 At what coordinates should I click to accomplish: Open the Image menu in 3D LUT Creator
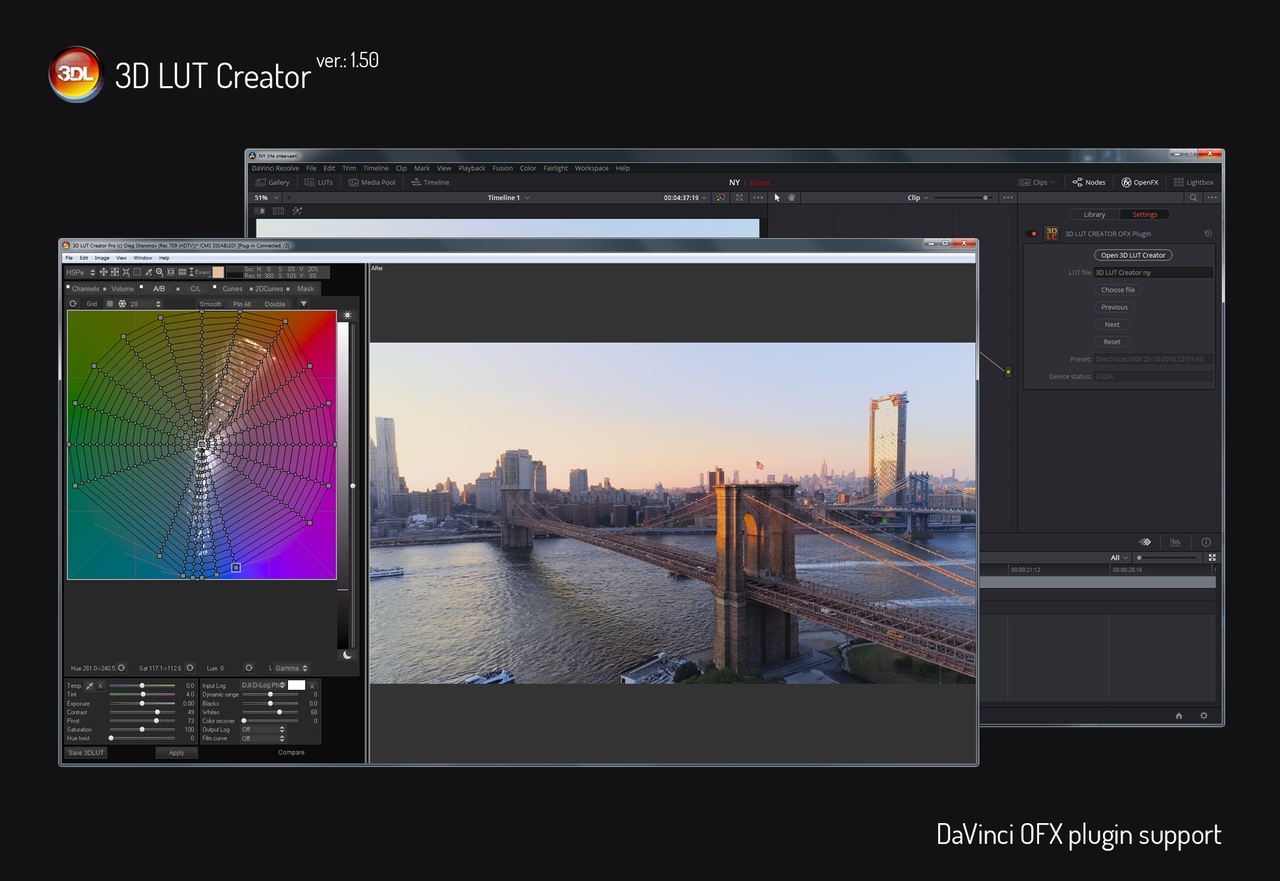(x=102, y=258)
